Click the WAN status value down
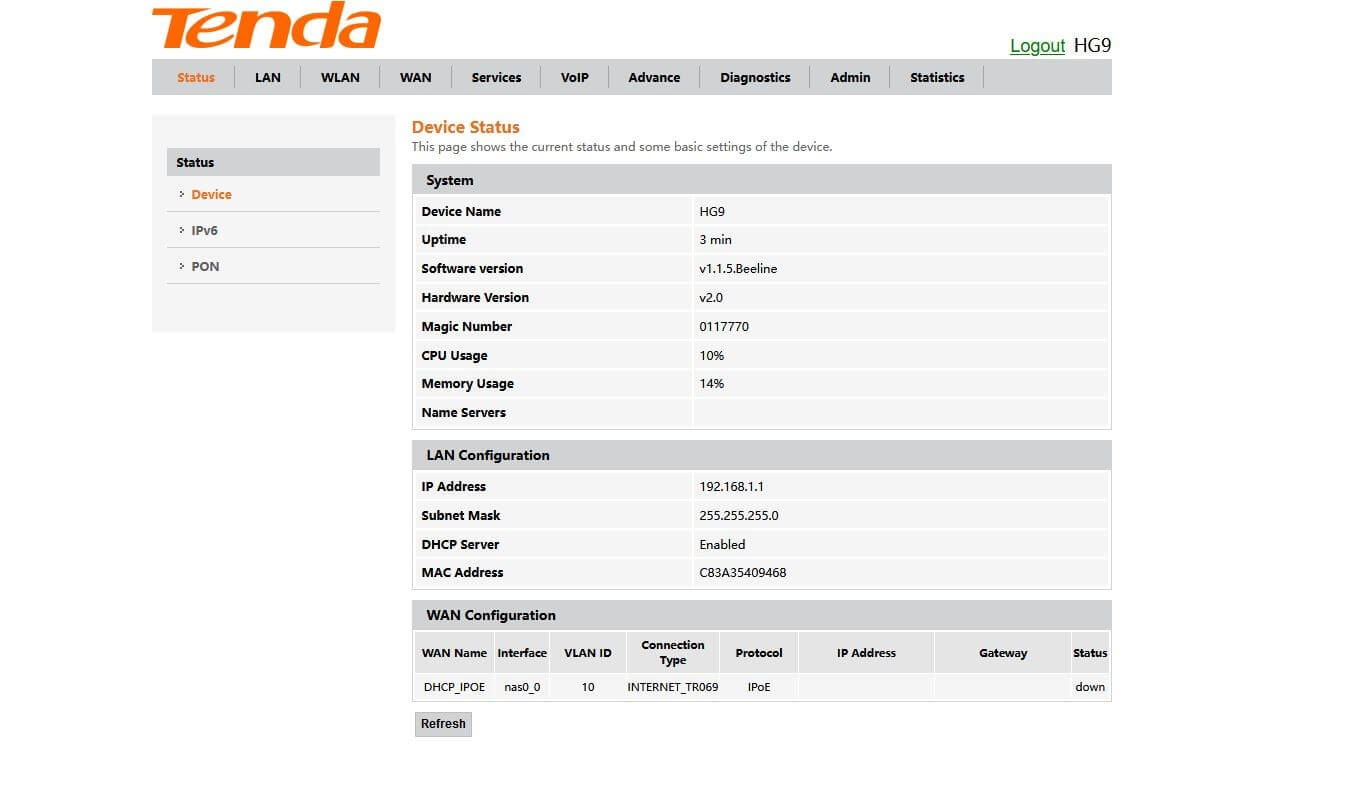 [1090, 687]
